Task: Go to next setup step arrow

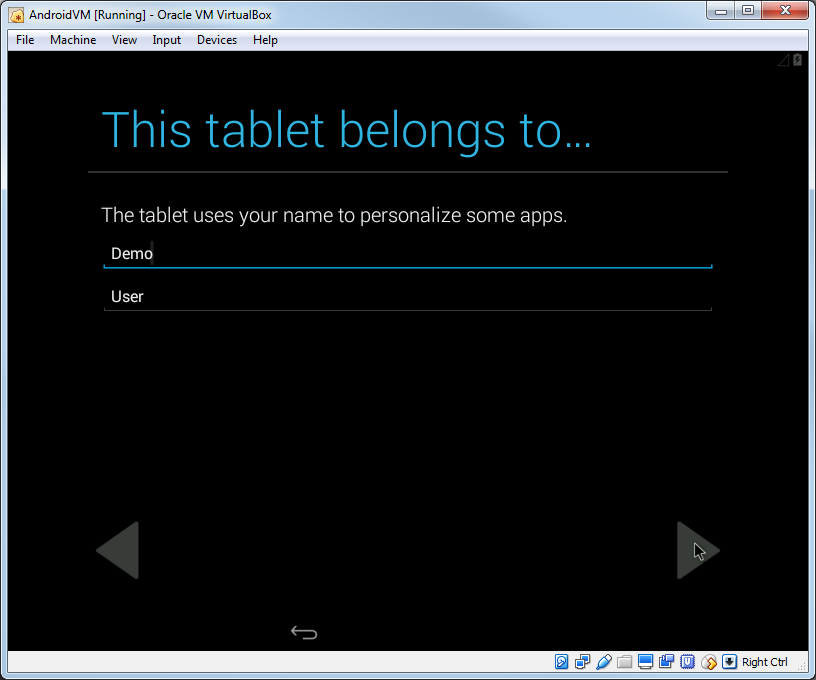Action: tap(698, 550)
